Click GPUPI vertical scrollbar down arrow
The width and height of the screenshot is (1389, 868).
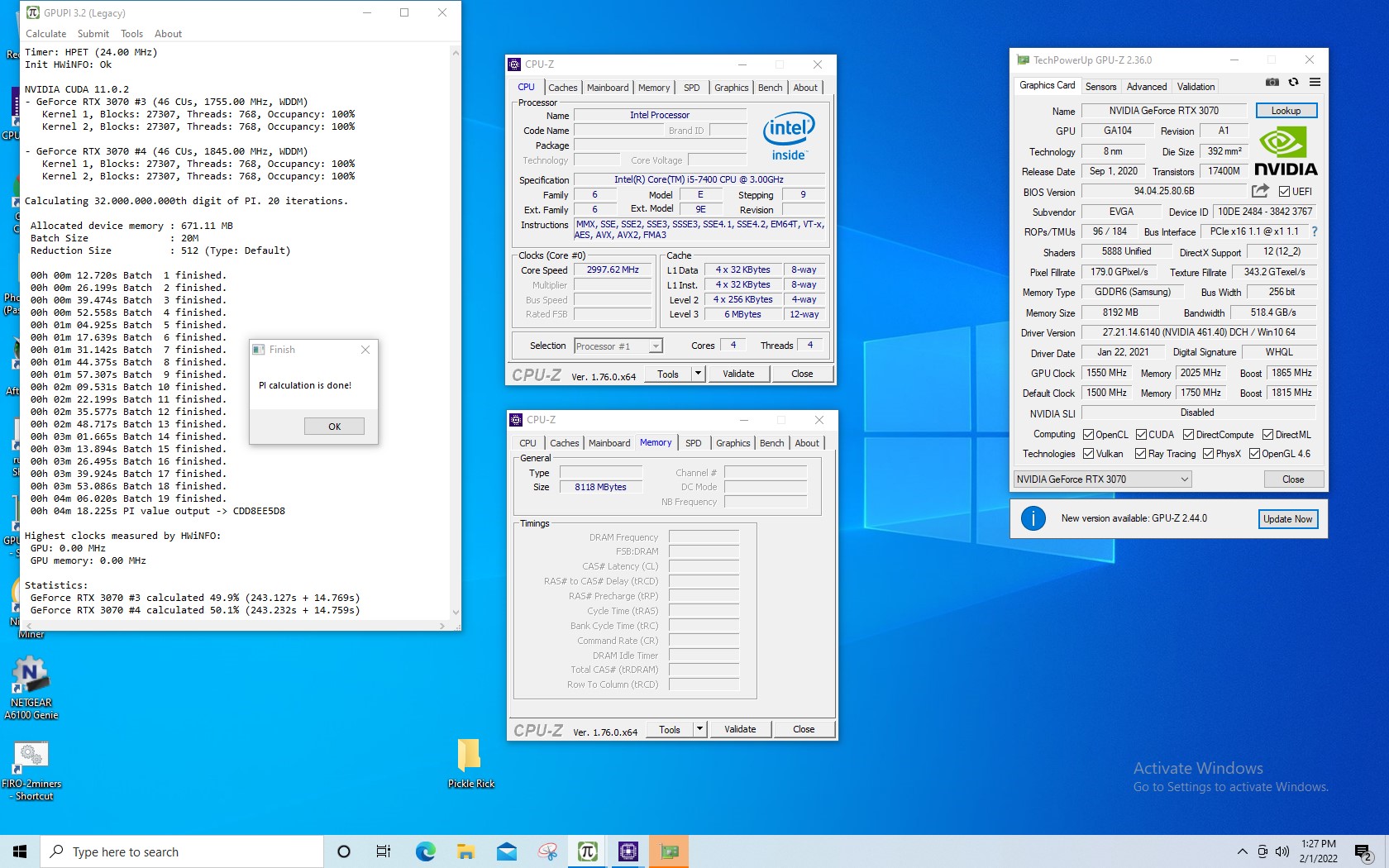pos(456,613)
